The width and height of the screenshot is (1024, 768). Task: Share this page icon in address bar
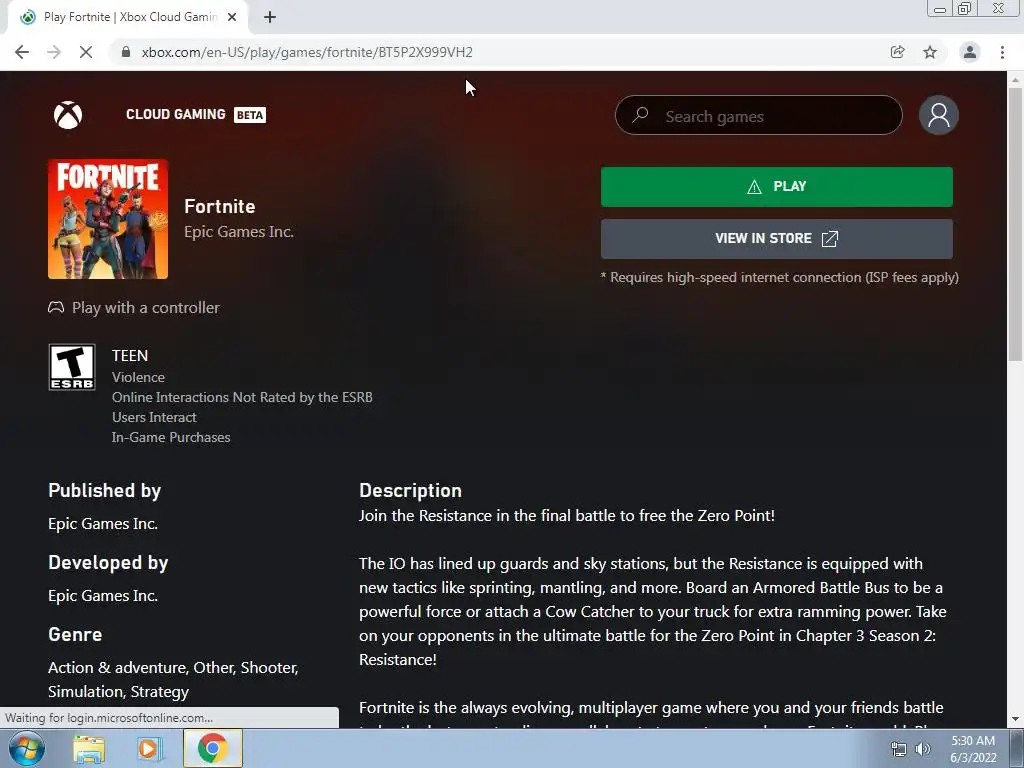coord(898,52)
